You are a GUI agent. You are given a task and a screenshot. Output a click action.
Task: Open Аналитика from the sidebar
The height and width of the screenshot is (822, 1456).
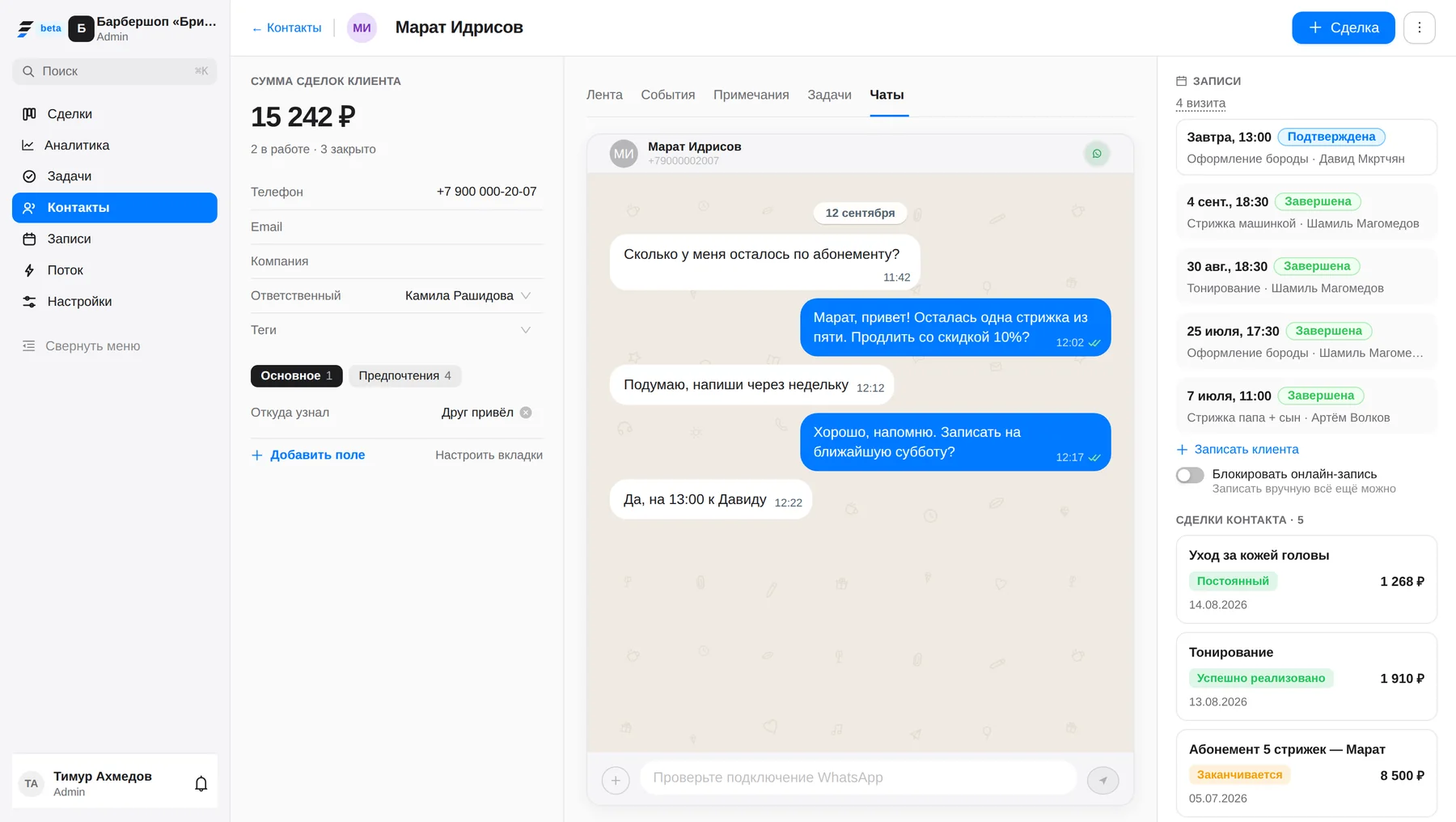tap(114, 146)
